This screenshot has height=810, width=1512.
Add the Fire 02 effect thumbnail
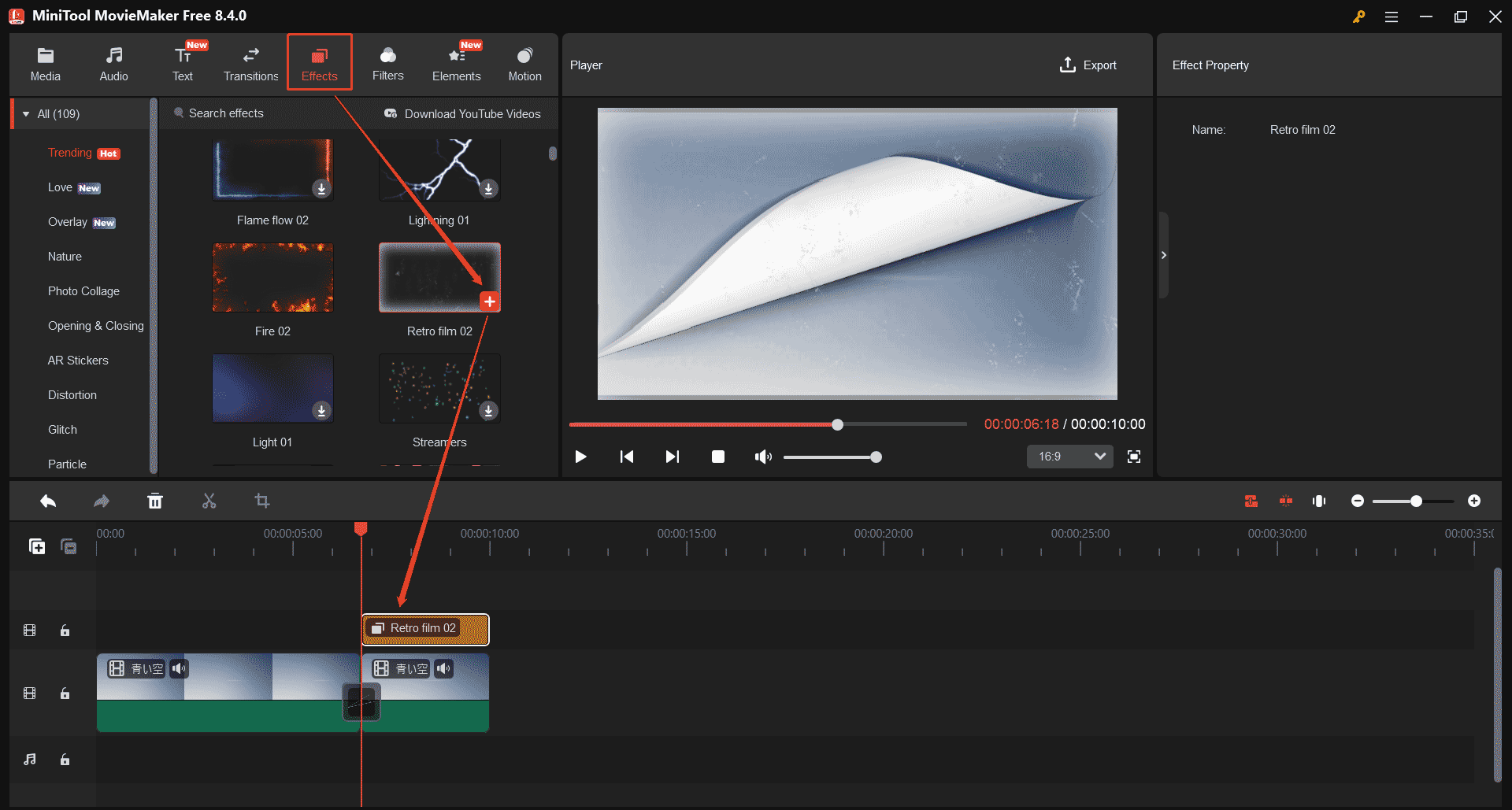click(272, 277)
